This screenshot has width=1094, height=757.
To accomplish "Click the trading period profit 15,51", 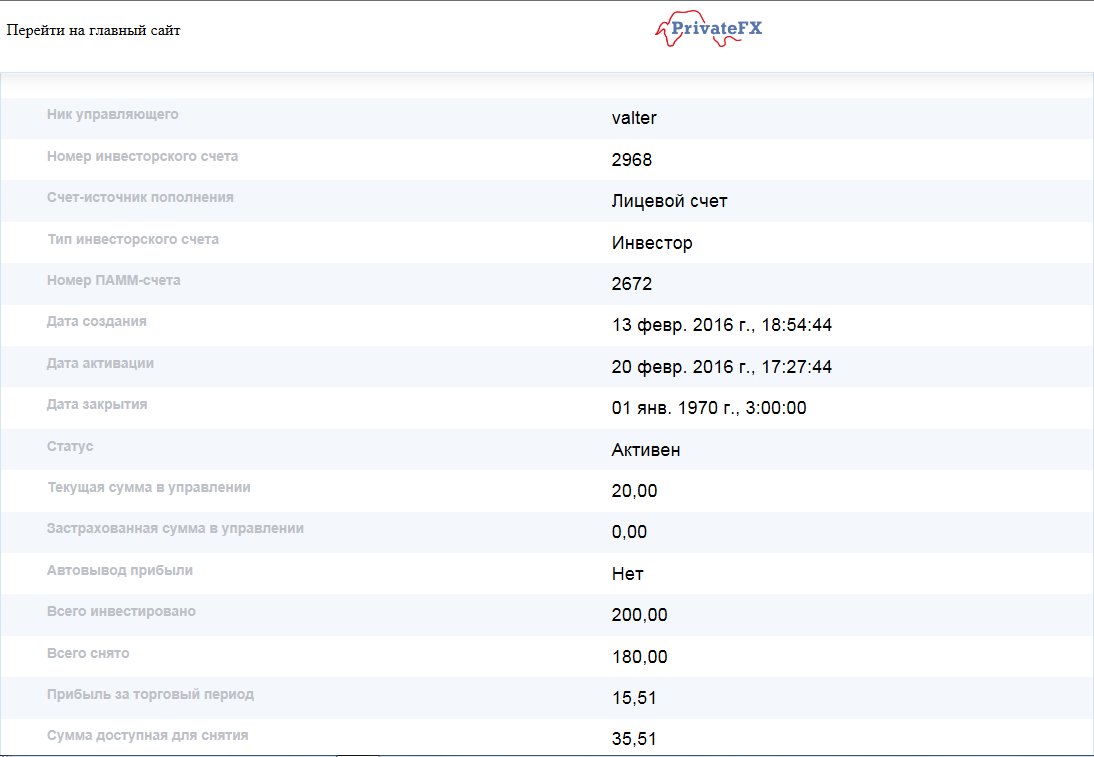I will coord(634,698).
